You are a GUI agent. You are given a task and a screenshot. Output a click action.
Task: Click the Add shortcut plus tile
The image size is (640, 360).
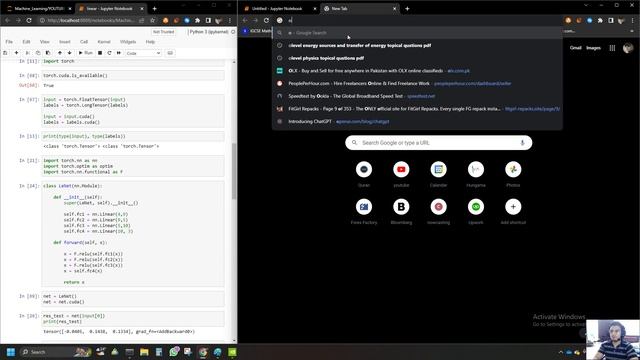pyautogui.click(x=513, y=211)
